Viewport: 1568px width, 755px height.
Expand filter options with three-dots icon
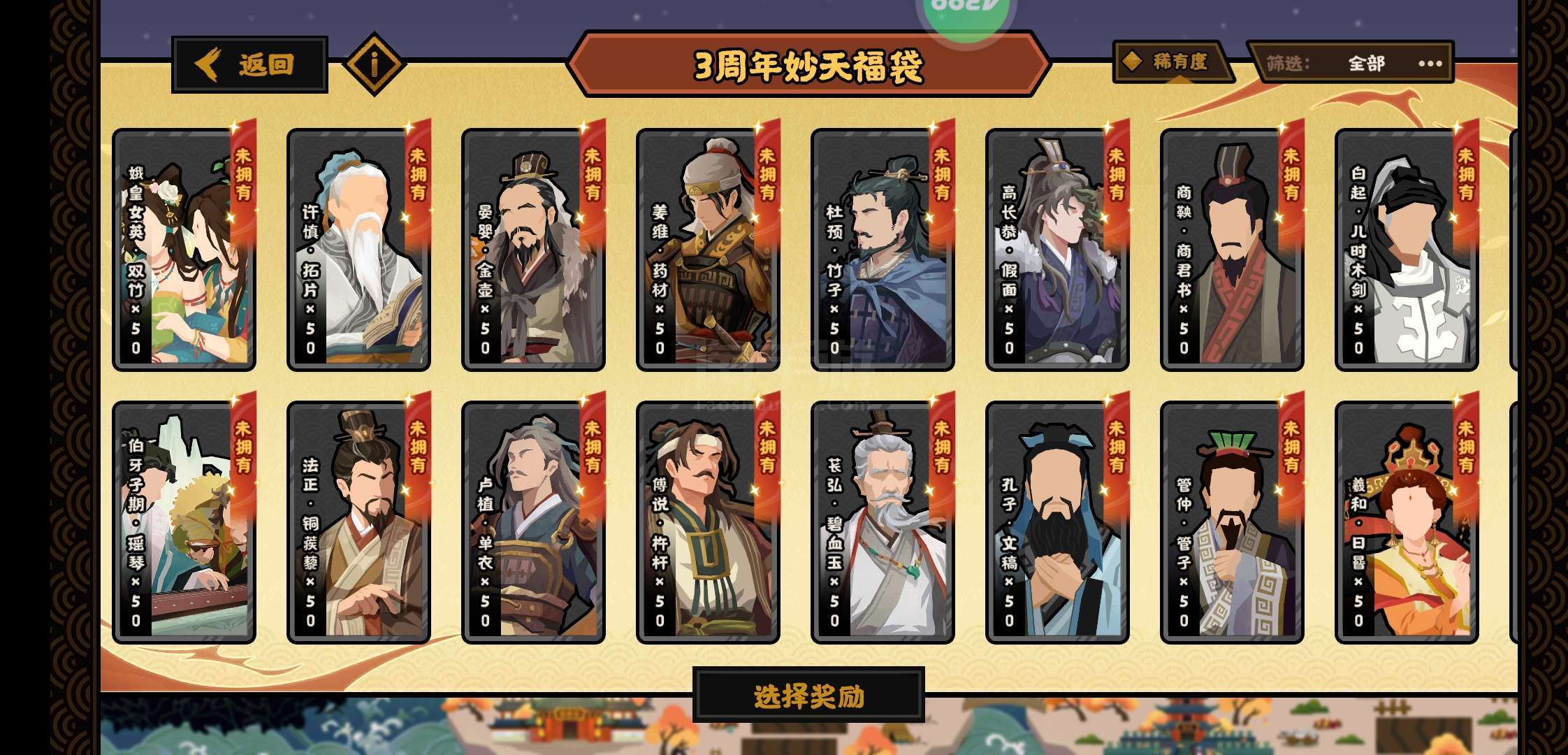pos(1430,64)
